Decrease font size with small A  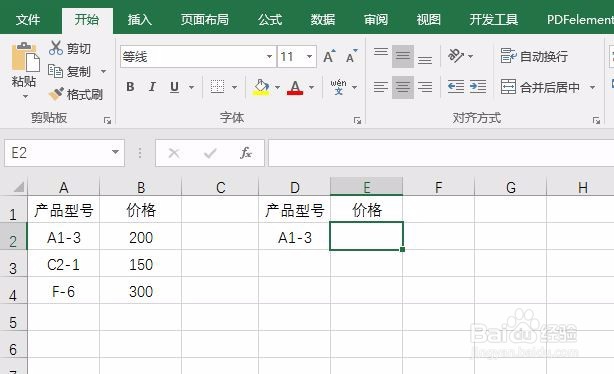coord(351,57)
